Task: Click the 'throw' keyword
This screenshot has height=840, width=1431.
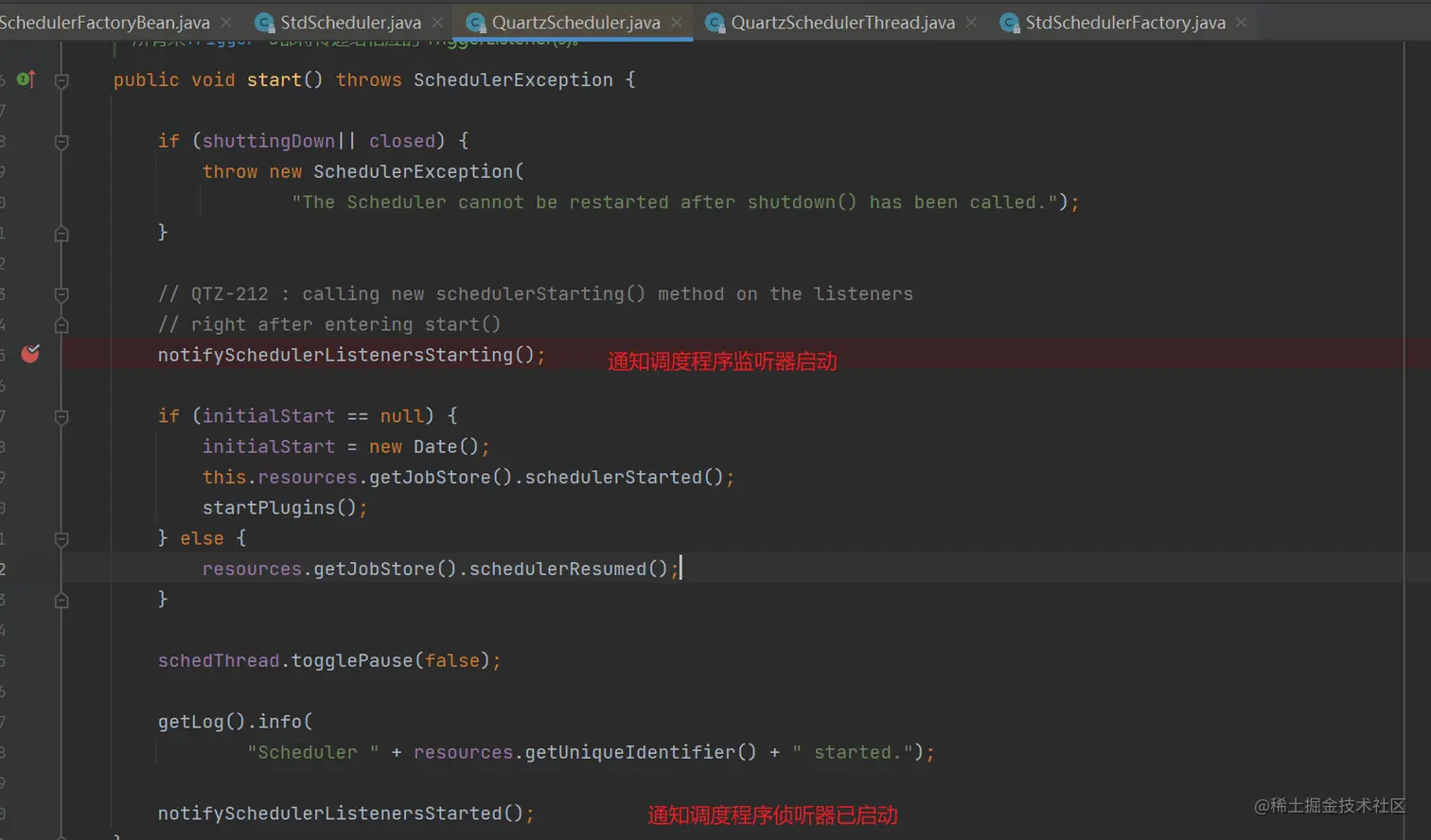Action: pyautogui.click(x=230, y=171)
